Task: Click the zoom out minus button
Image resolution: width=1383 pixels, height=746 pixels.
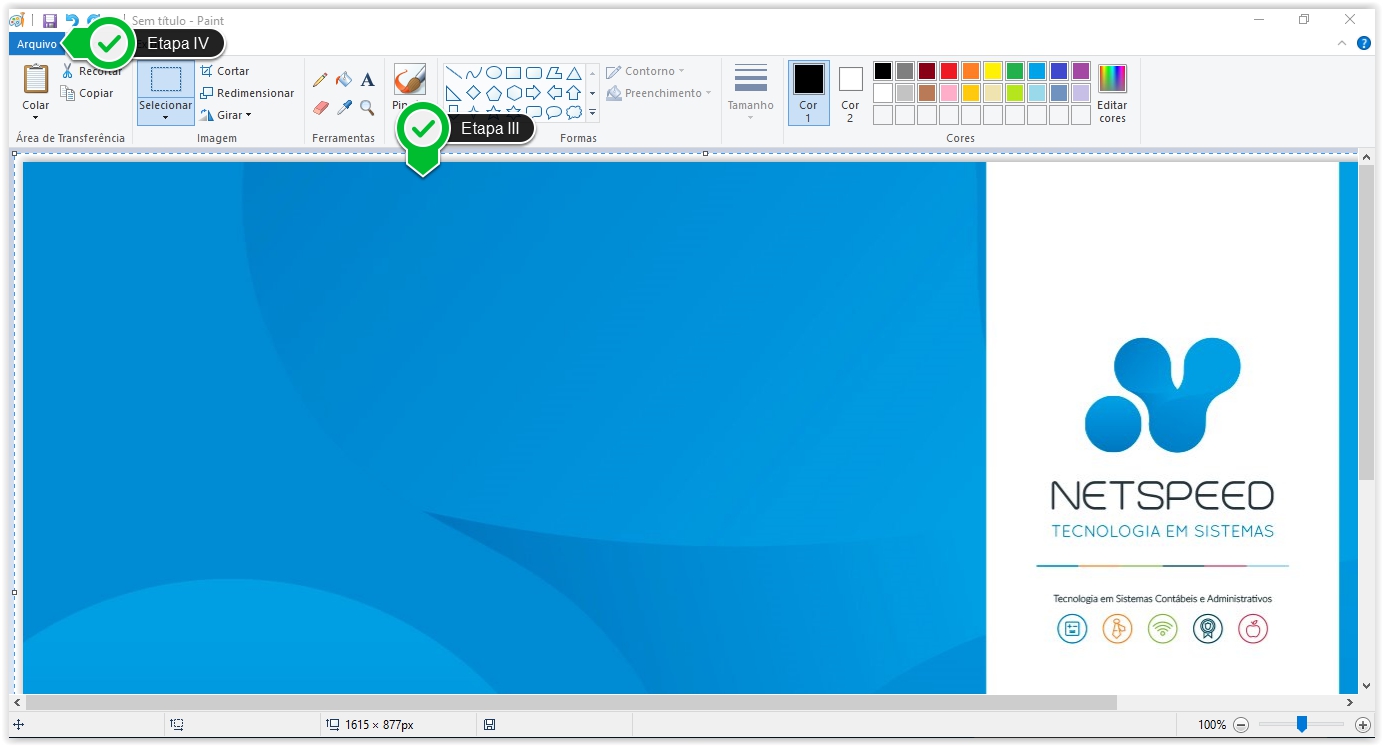Action: click(x=1241, y=725)
